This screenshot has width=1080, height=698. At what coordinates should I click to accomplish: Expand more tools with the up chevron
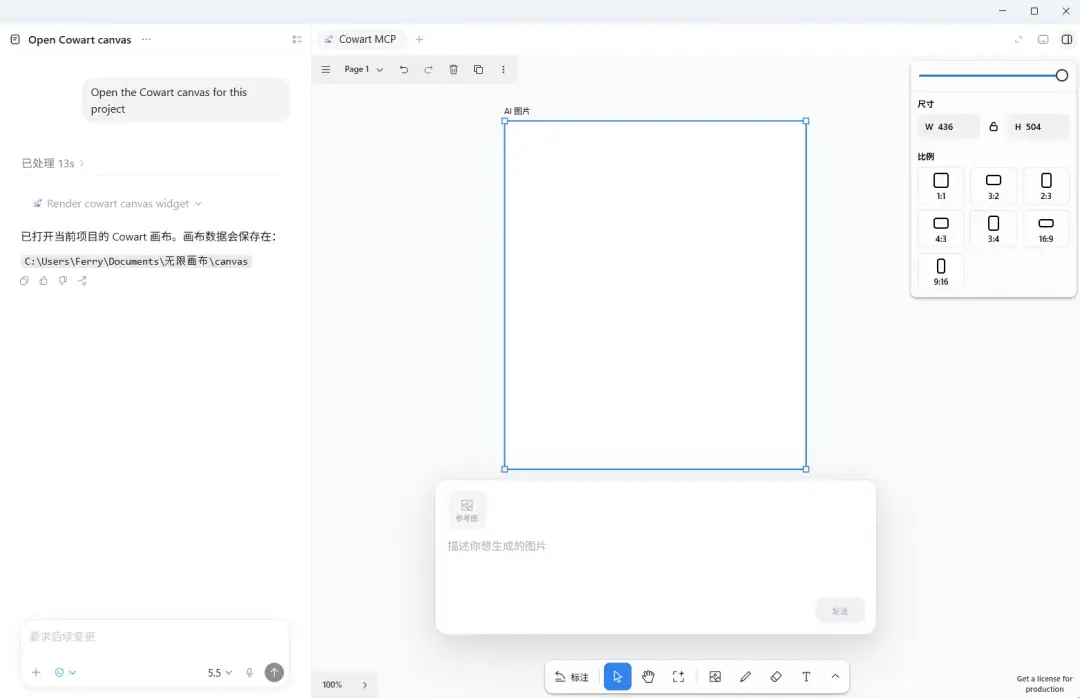tap(835, 677)
